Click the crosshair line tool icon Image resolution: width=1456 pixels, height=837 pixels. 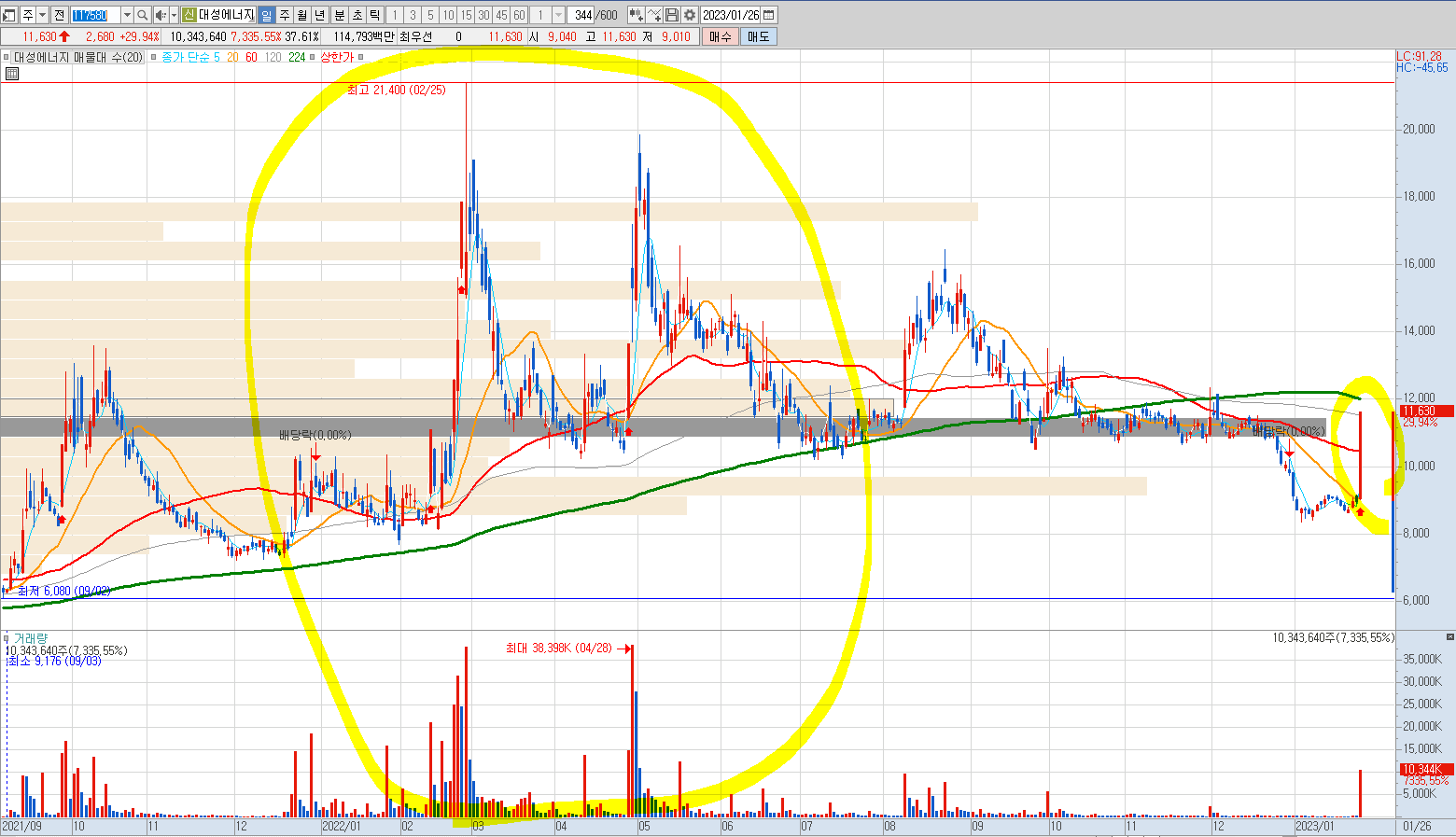point(653,15)
